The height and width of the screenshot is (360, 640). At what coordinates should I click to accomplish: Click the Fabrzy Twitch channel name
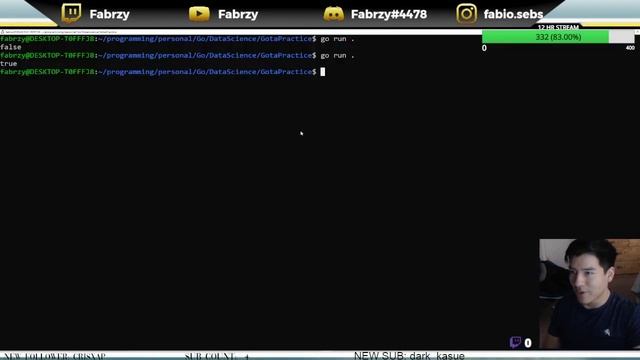coord(109,14)
